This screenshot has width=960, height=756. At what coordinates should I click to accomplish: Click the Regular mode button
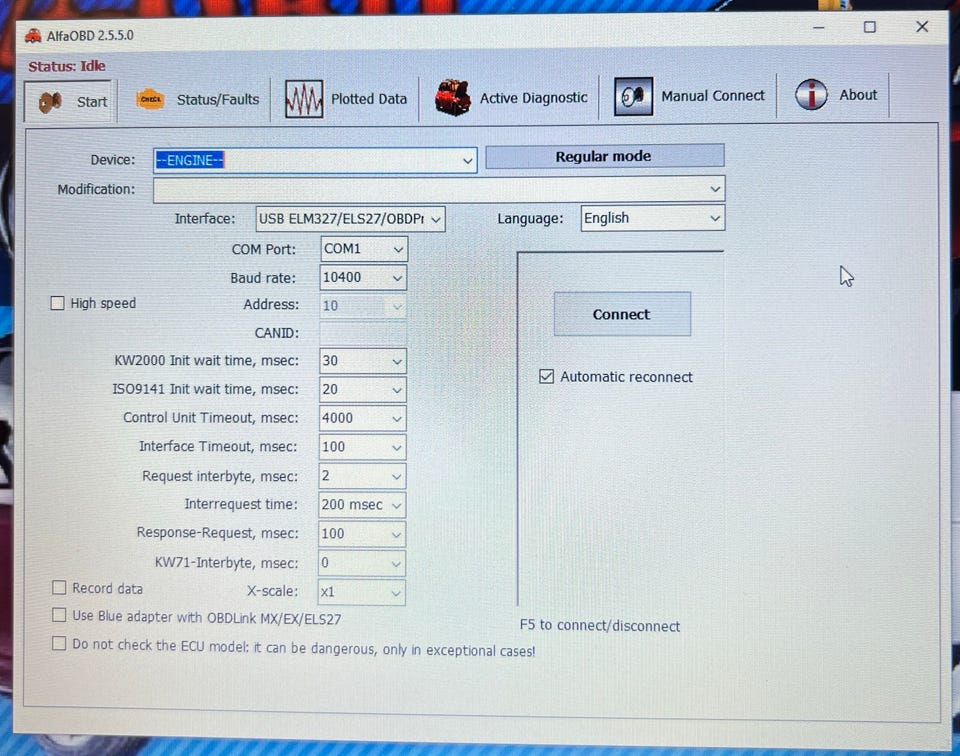pos(604,156)
